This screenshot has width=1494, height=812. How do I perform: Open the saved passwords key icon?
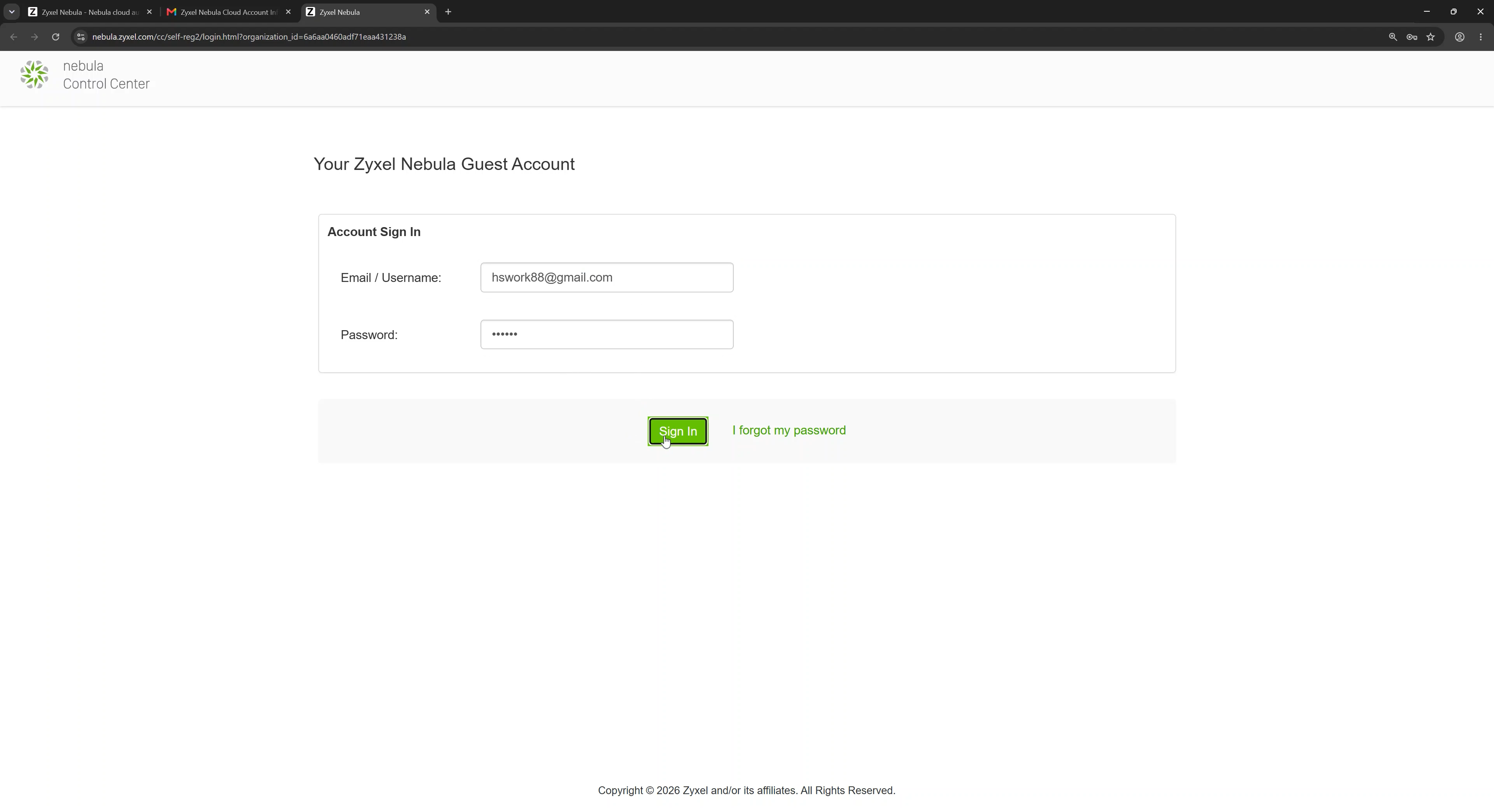pyautogui.click(x=1412, y=37)
